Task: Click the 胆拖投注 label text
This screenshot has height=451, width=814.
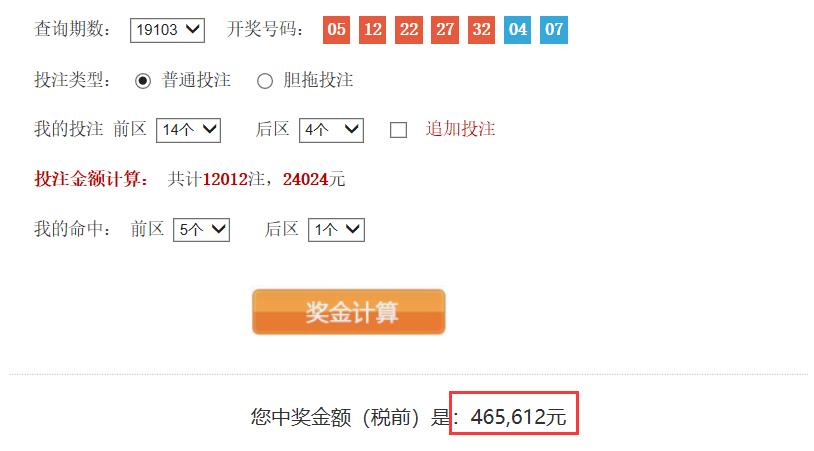Action: point(318,80)
